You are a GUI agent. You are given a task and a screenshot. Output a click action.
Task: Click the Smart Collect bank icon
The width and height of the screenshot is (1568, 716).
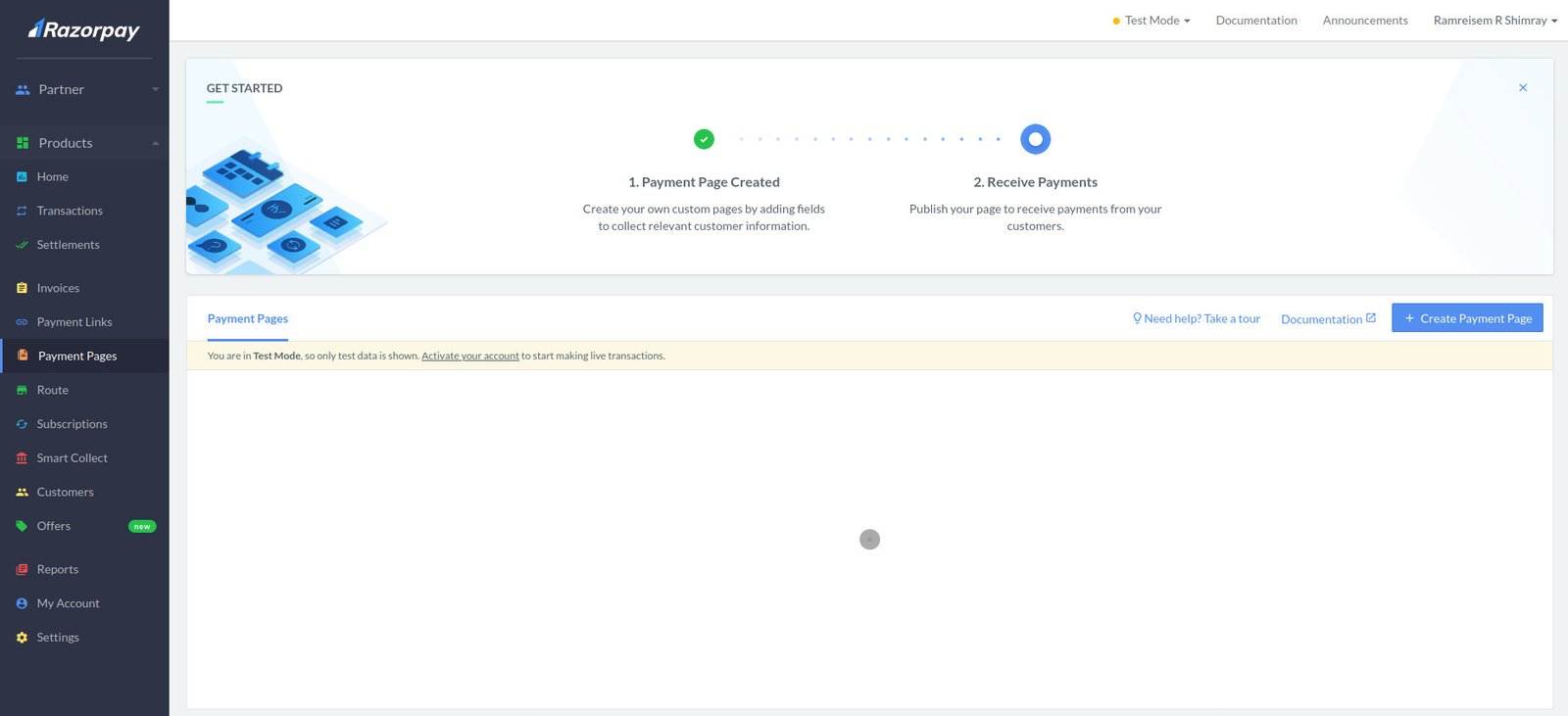click(x=22, y=458)
